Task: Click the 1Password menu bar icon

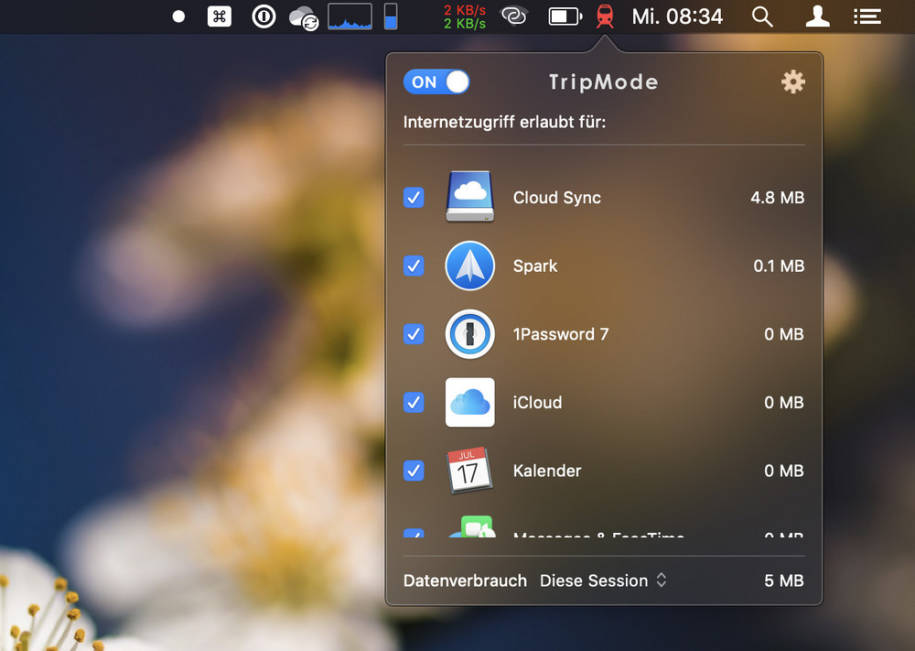Action: [264, 16]
